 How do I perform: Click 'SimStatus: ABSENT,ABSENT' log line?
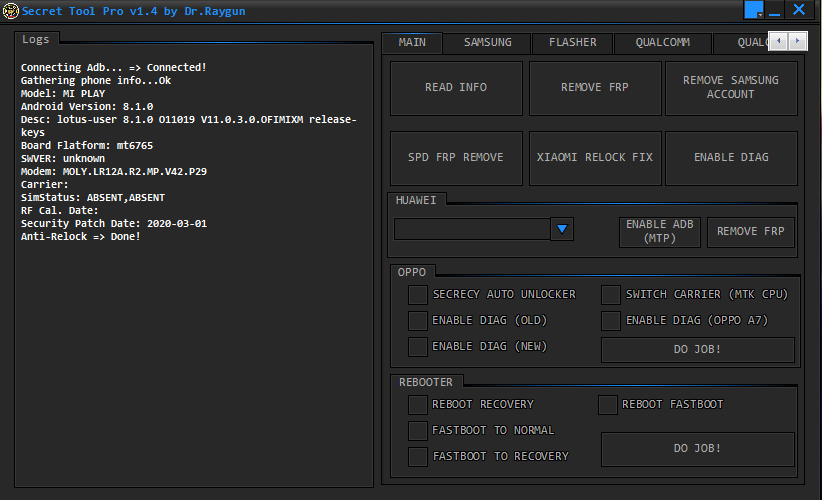[x=93, y=198]
